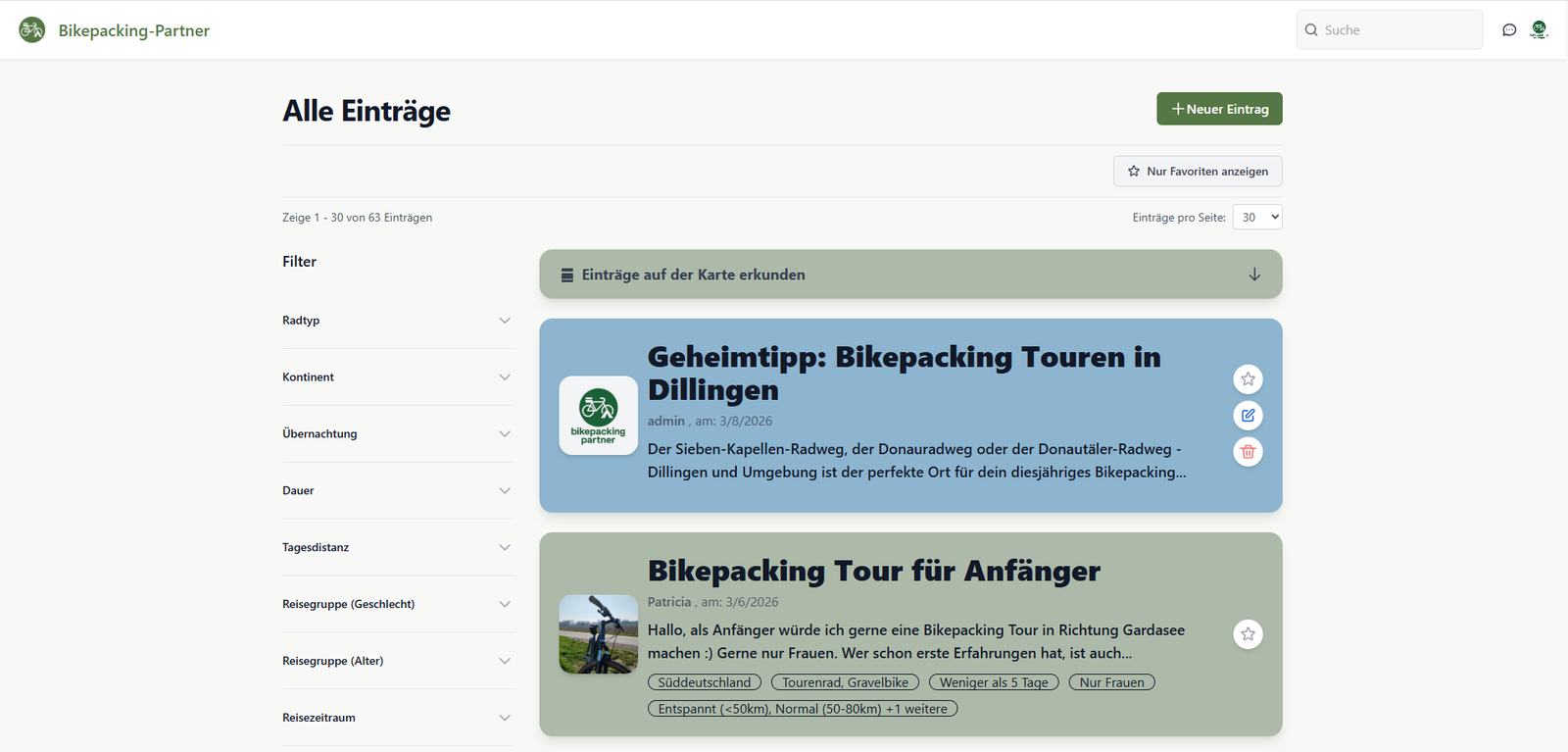Click the Weniger als 5 Tage tag

(994, 682)
